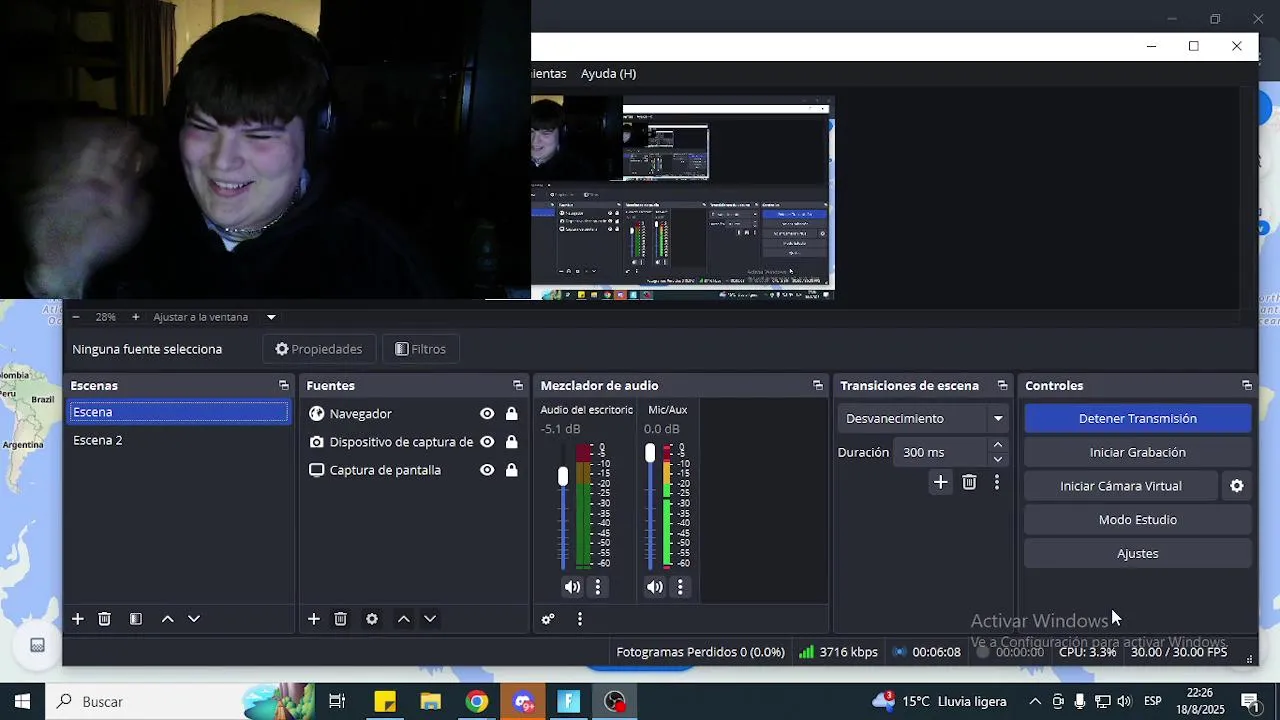Open options dots for Audio del escritorio
The width and height of the screenshot is (1280, 720).
pos(598,587)
